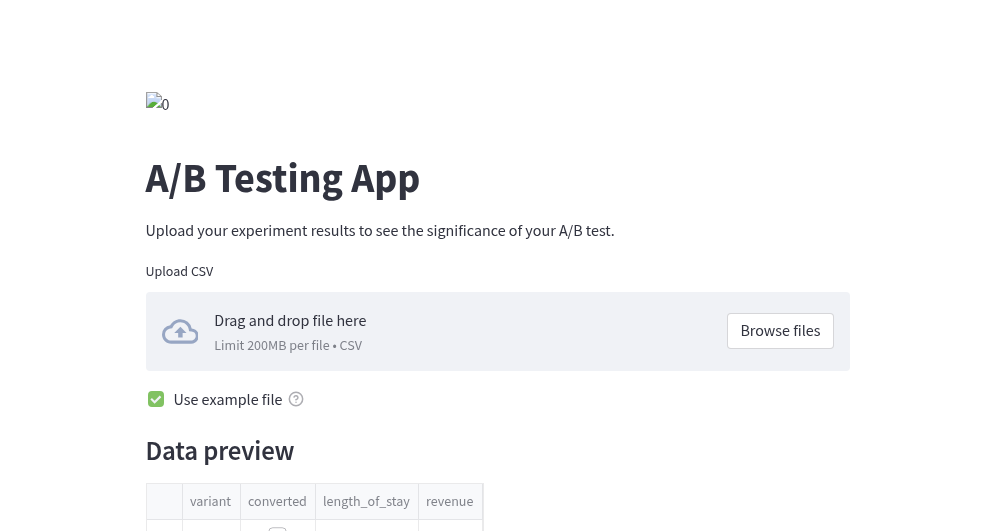
Task: Select the converted column header
Action: tap(277, 502)
